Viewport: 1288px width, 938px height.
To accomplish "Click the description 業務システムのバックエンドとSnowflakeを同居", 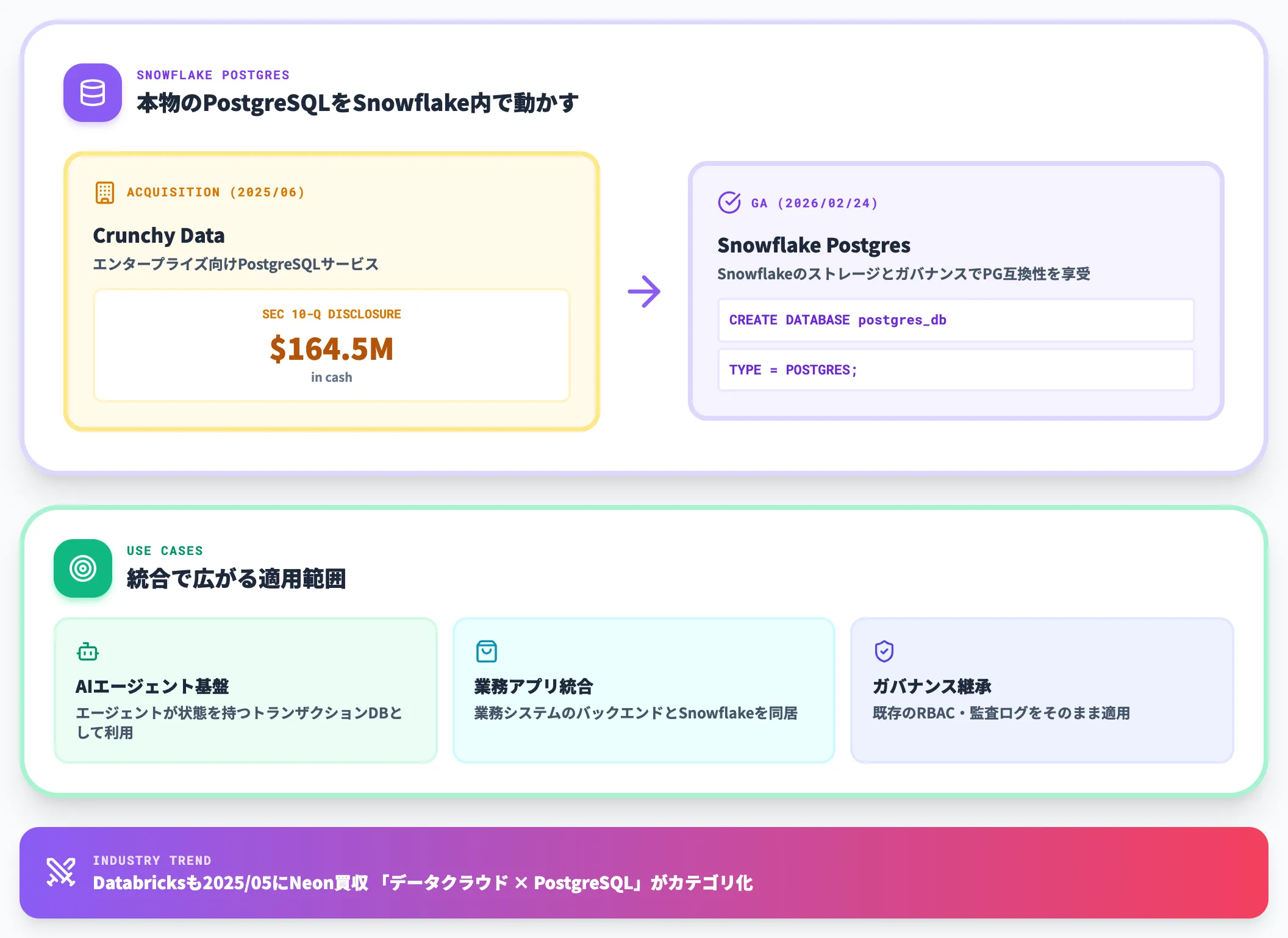I will point(636,713).
